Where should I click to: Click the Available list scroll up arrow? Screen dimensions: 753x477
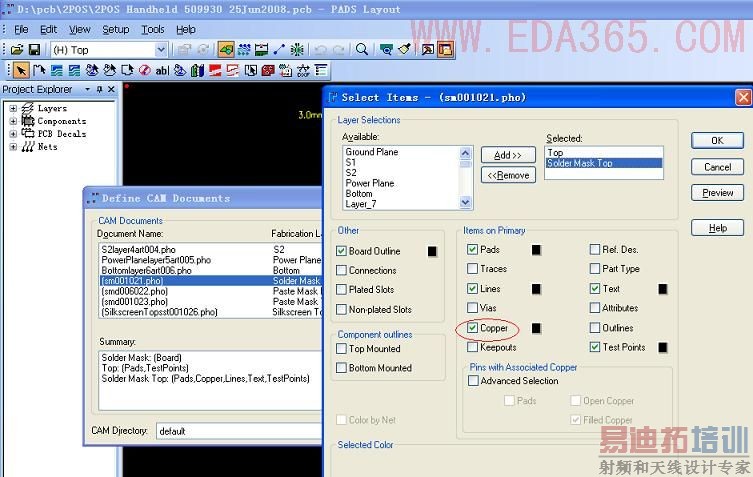(x=465, y=153)
